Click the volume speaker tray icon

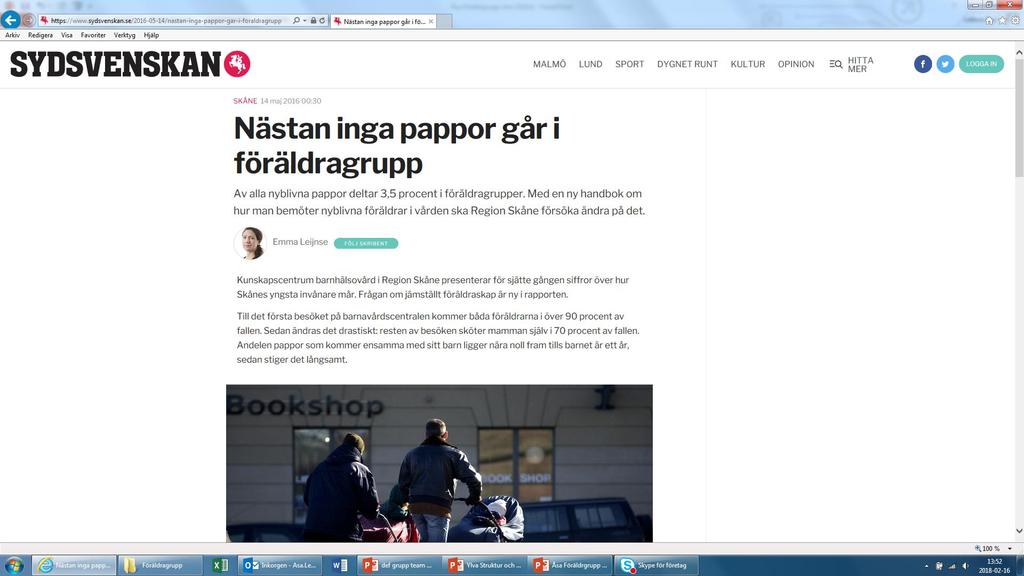[965, 566]
